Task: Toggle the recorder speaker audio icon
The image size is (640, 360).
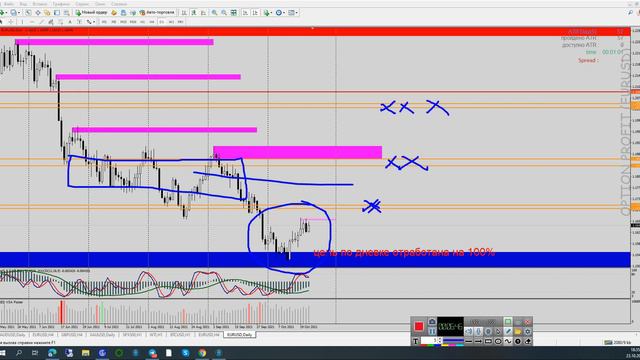Action: point(469,331)
